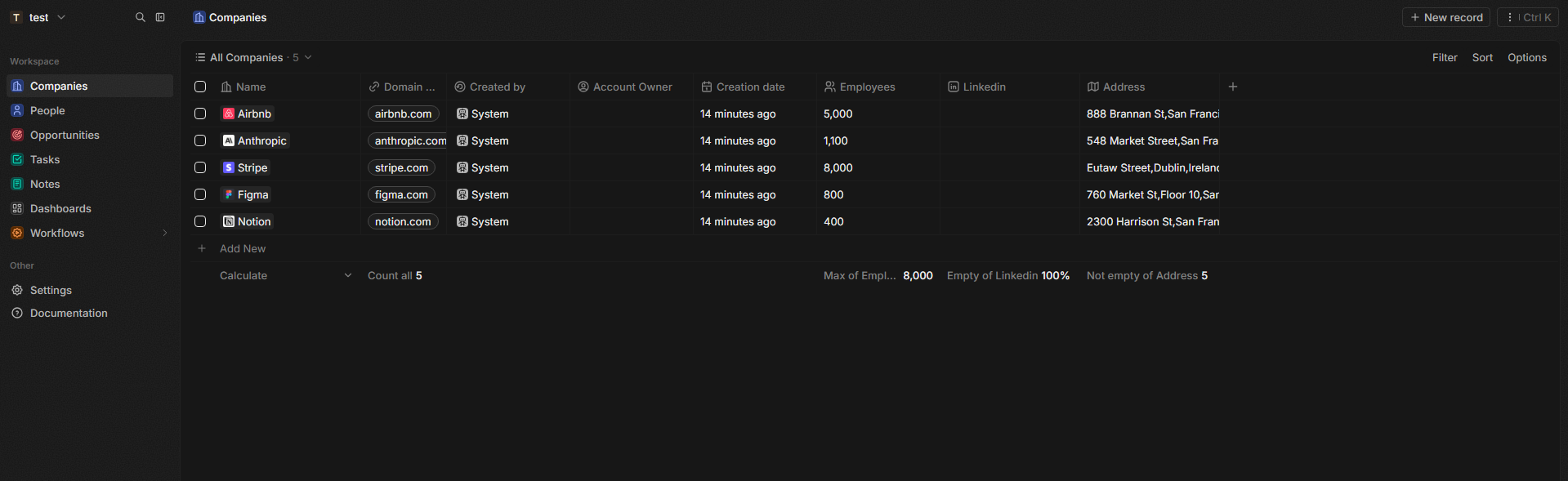1568x481 pixels.
Task: Click Anthropic's employees value 1,100
Action: [x=836, y=140]
